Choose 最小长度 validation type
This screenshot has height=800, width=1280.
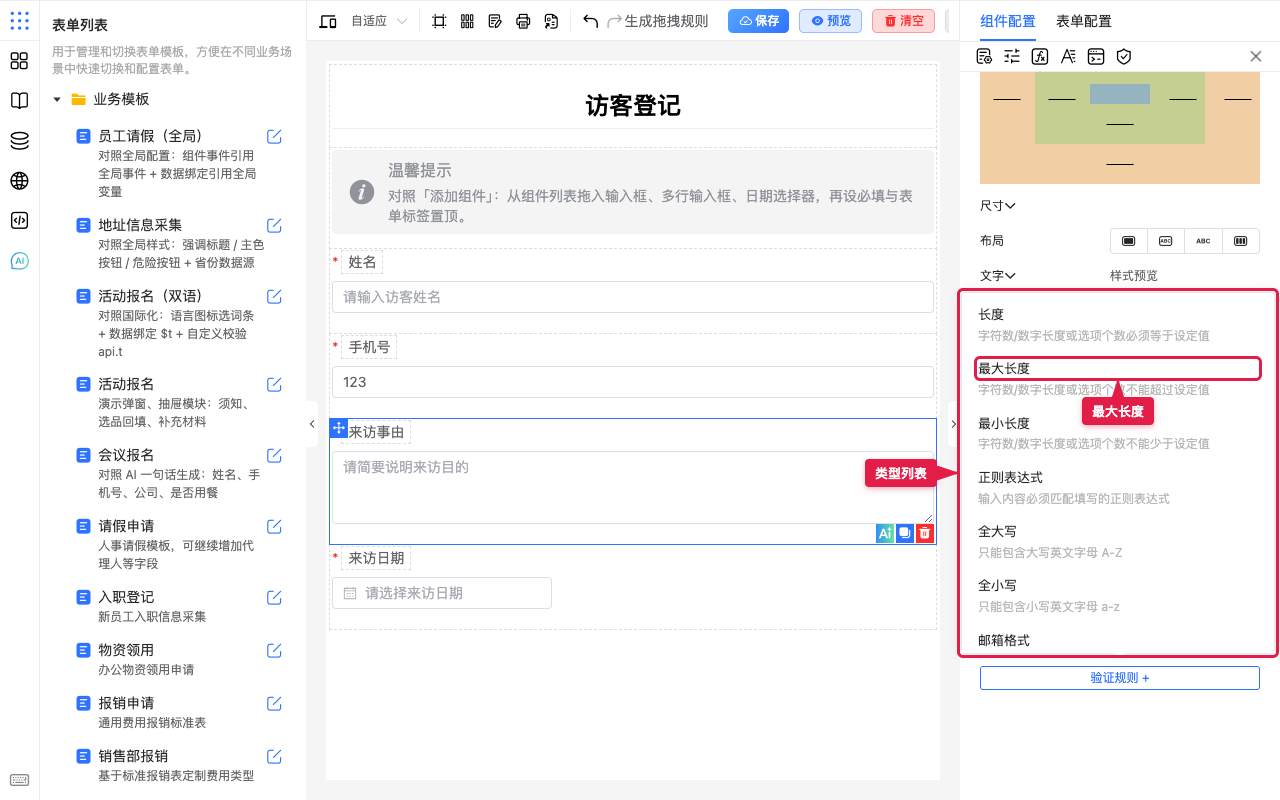click(1118, 432)
